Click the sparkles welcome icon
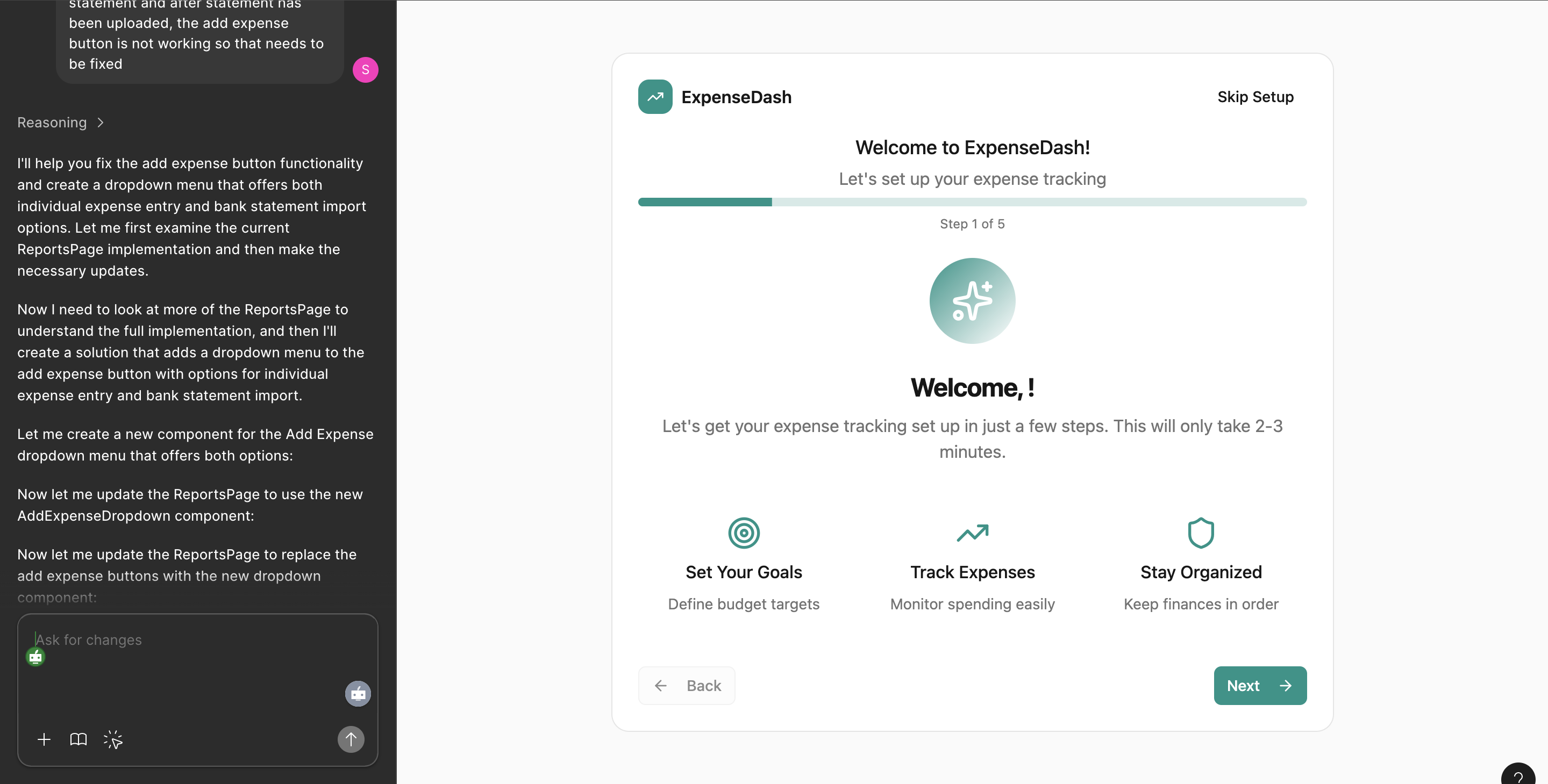Viewport: 1548px width, 784px height. tap(972, 300)
